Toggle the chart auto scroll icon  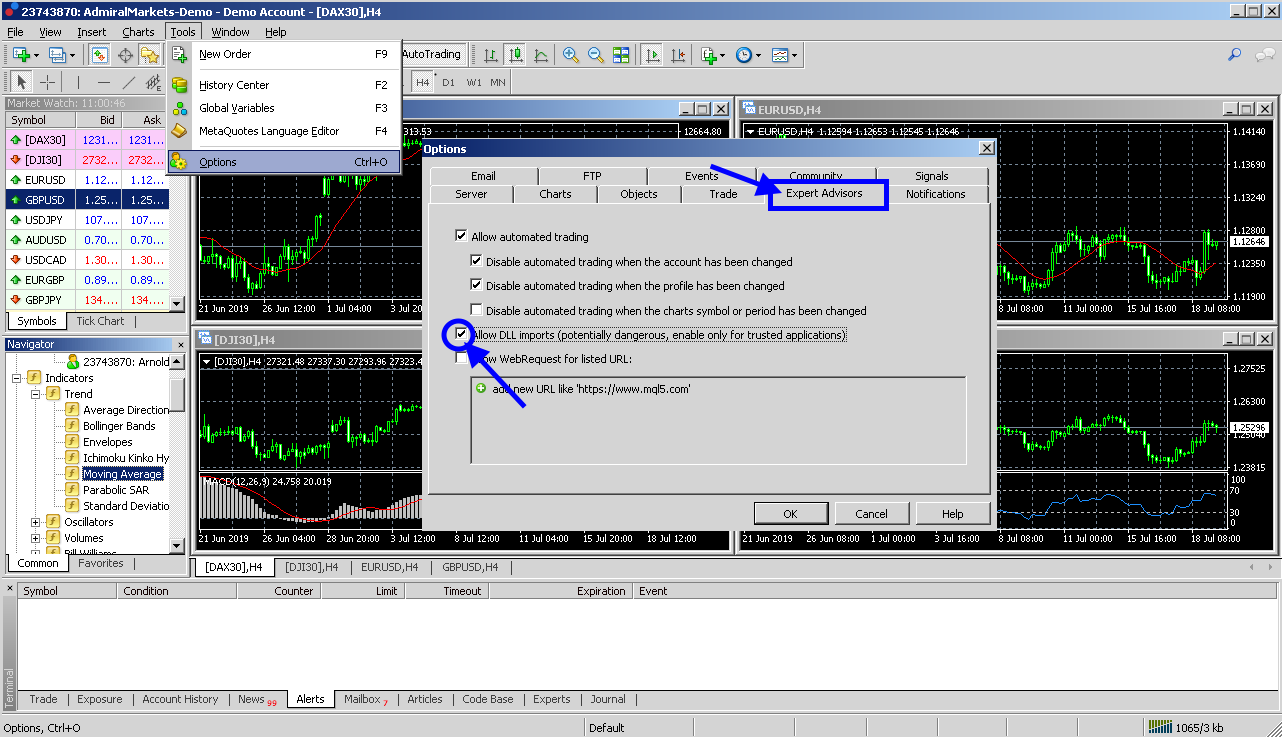click(x=652, y=55)
